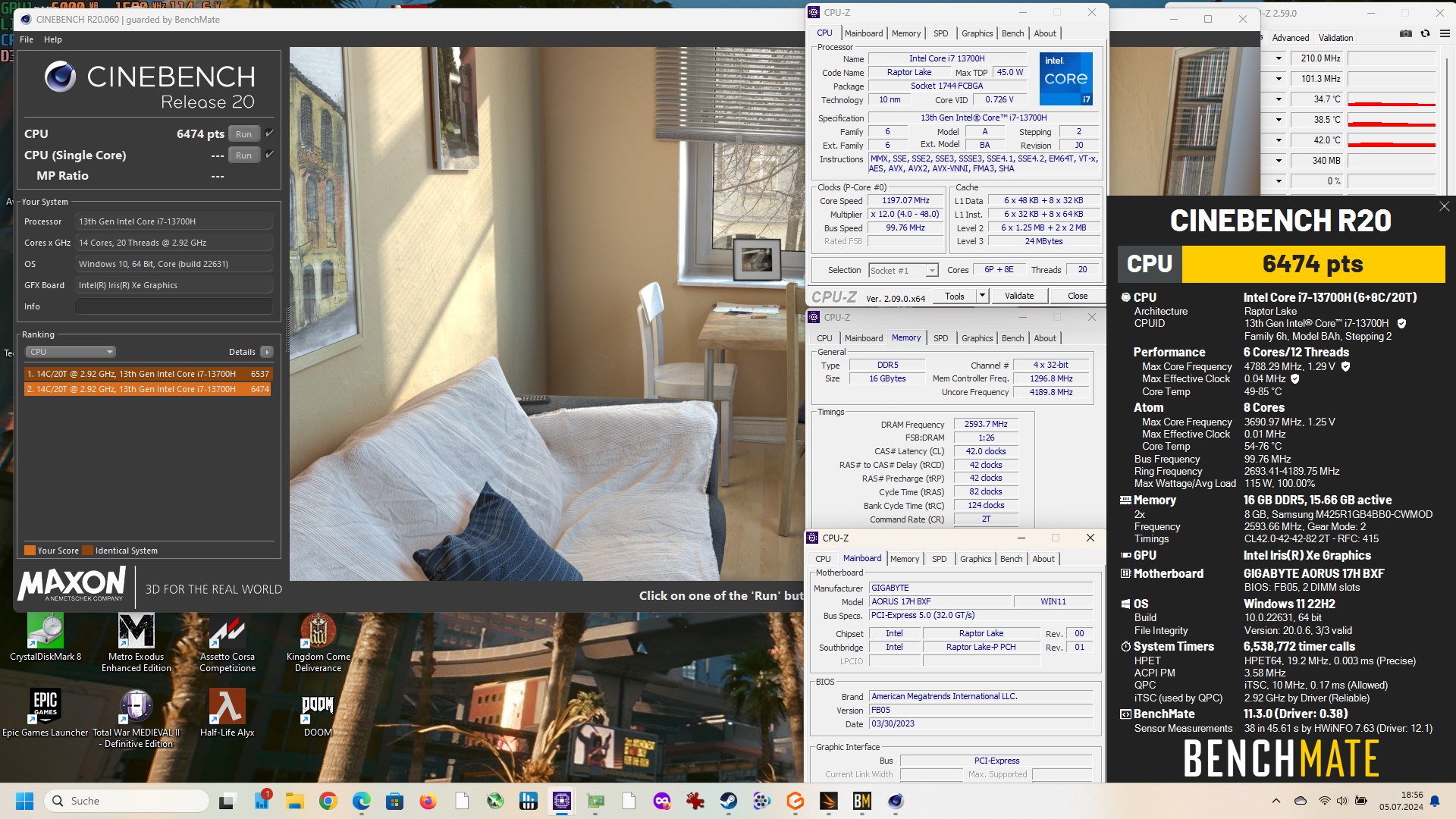Viewport: 1456px width, 819px height.
Task: Open GPU-Z dropdown for 34.7 °C sensor
Action: pos(1279,99)
